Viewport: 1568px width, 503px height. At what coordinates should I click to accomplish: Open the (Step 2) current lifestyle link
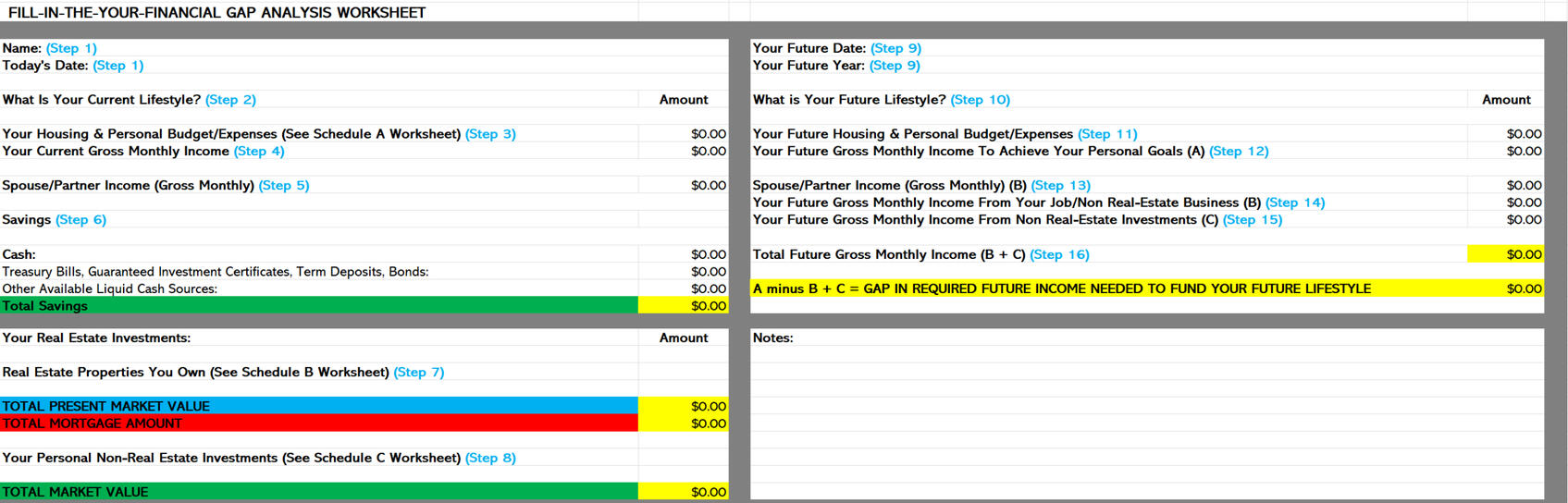click(230, 100)
